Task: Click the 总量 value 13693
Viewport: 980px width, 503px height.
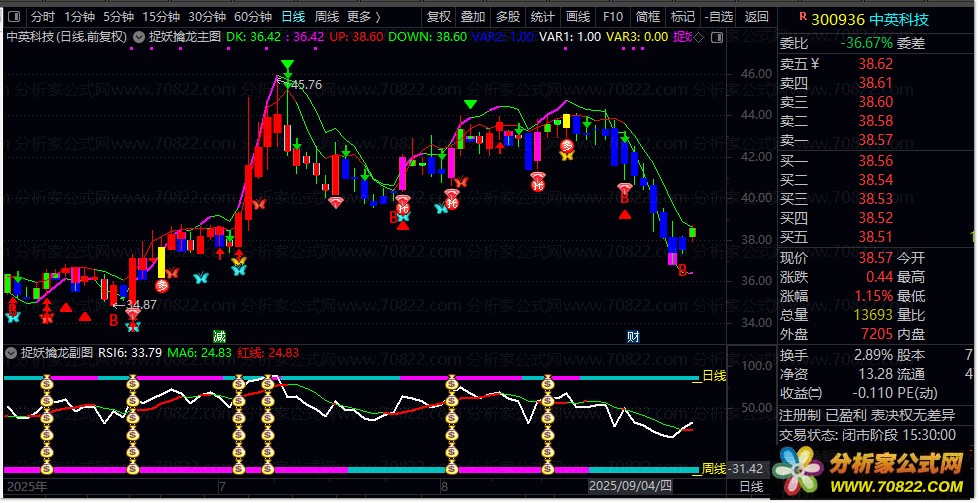Action: [x=874, y=315]
